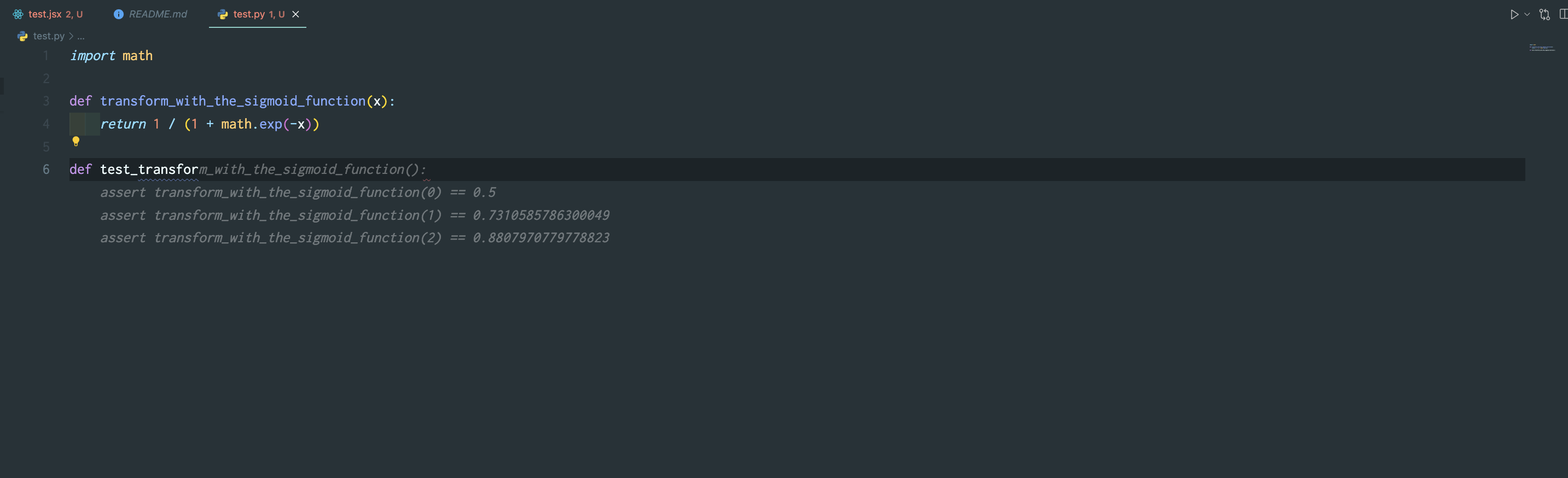The image size is (1568, 478).
Task: Click the minimap in the editor
Action: coord(1542,48)
